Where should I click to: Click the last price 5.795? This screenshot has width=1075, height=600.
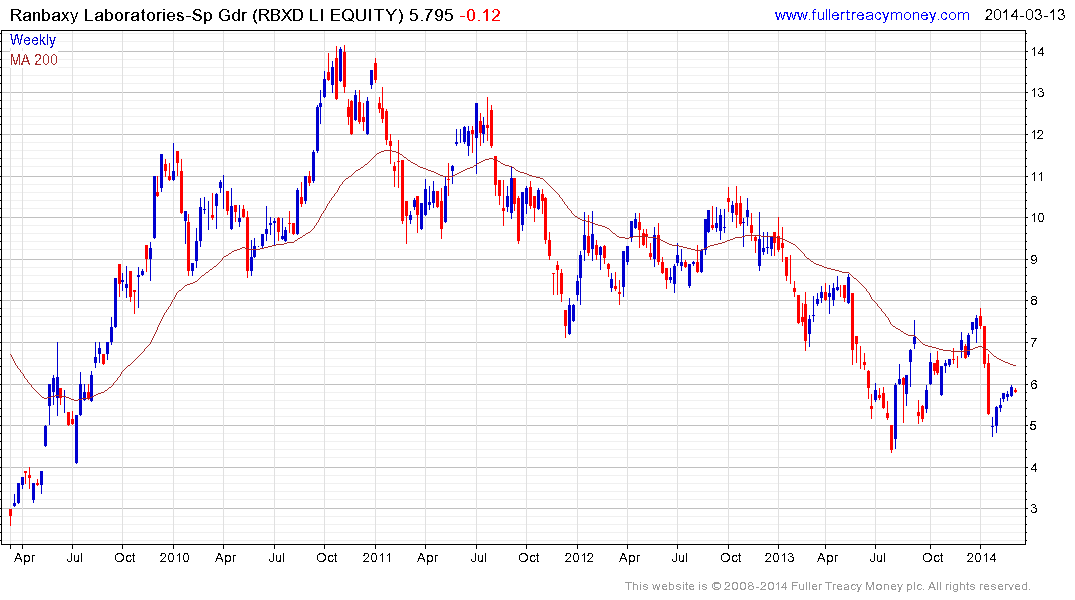pyautogui.click(x=431, y=15)
